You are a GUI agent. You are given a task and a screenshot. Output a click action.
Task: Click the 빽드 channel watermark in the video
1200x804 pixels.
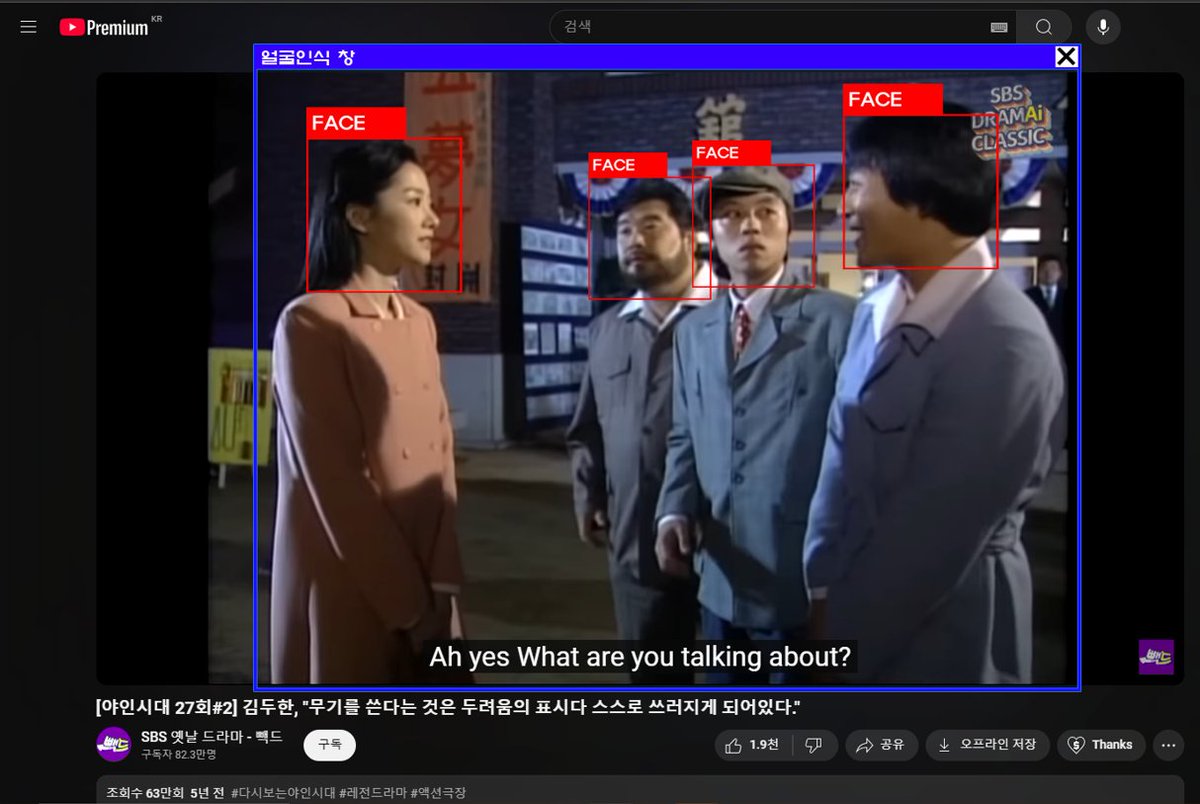(x=1156, y=657)
